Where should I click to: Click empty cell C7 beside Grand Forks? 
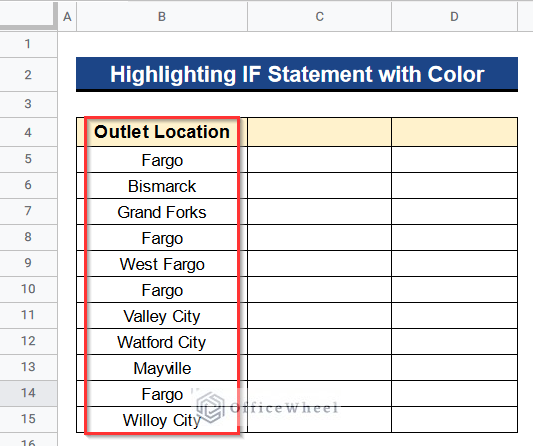320,211
